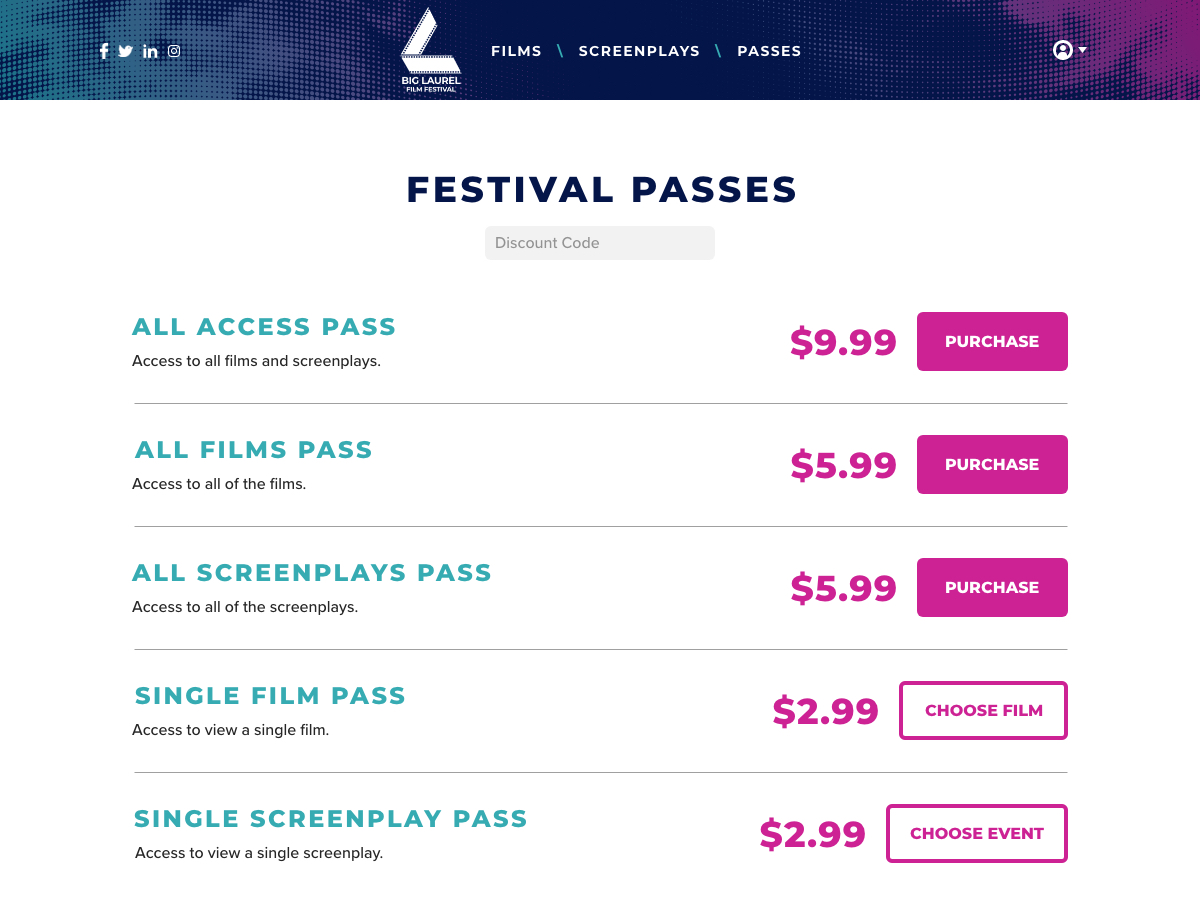Click the Choose Event button
The image size is (1200, 905).
coord(977,833)
